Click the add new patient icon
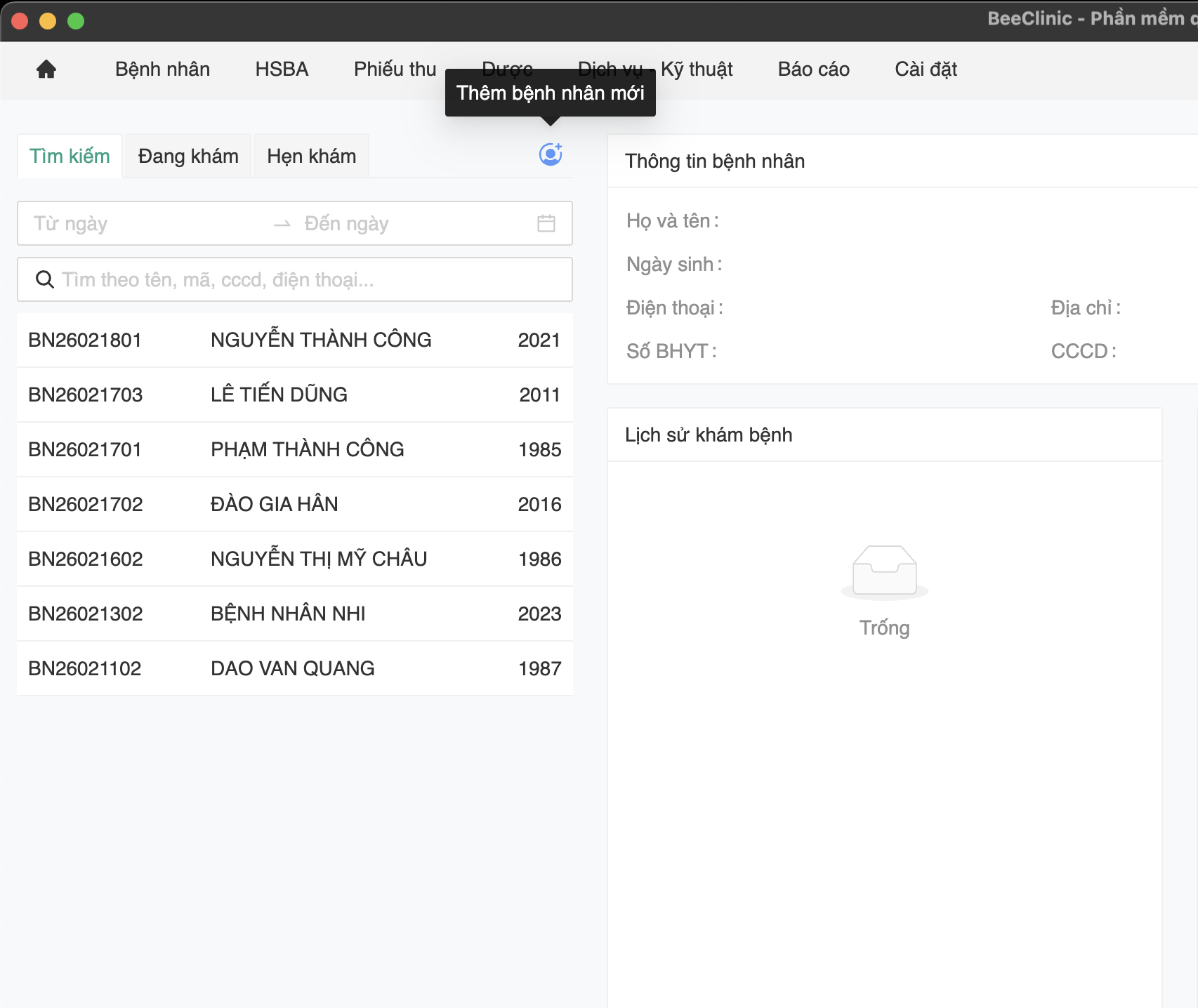This screenshot has height=1008, width=1198. click(550, 154)
